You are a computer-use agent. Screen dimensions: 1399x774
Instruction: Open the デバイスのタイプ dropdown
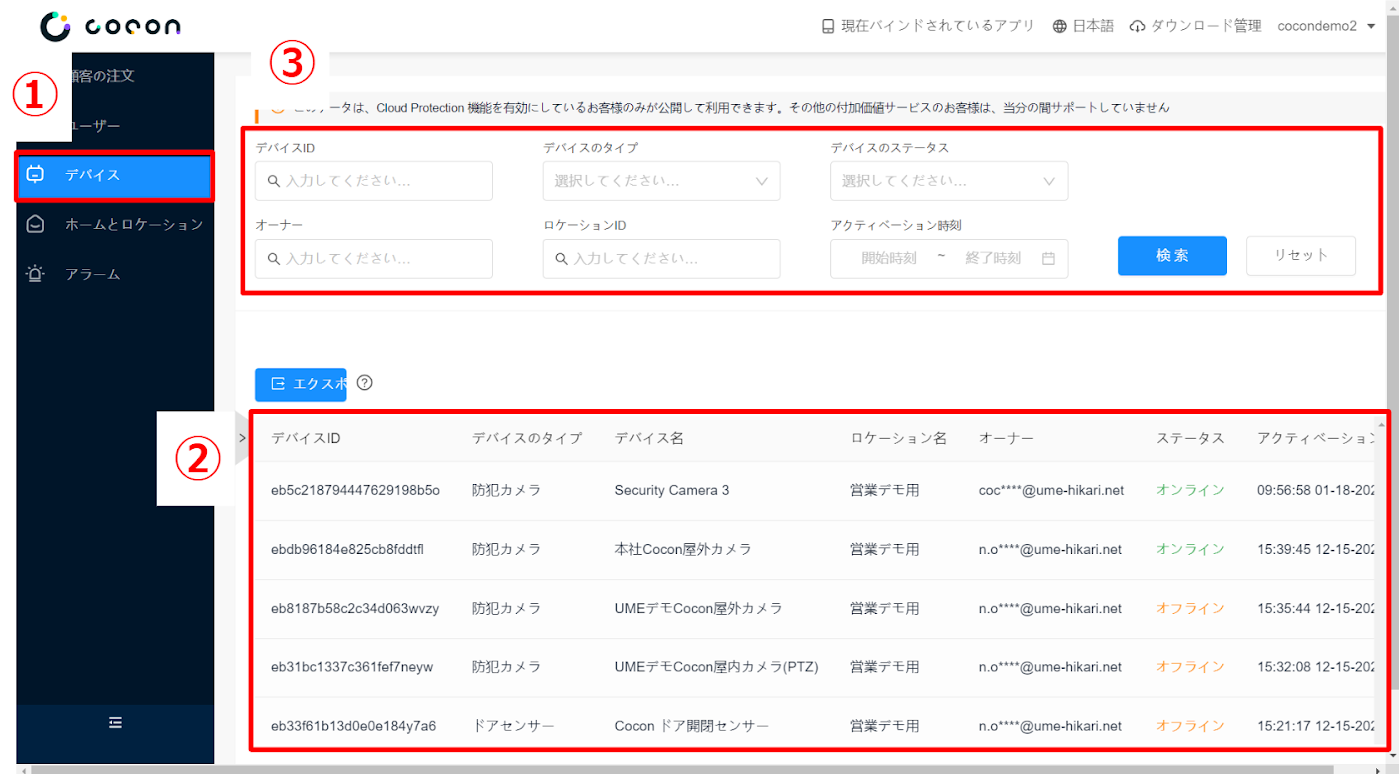coord(661,181)
